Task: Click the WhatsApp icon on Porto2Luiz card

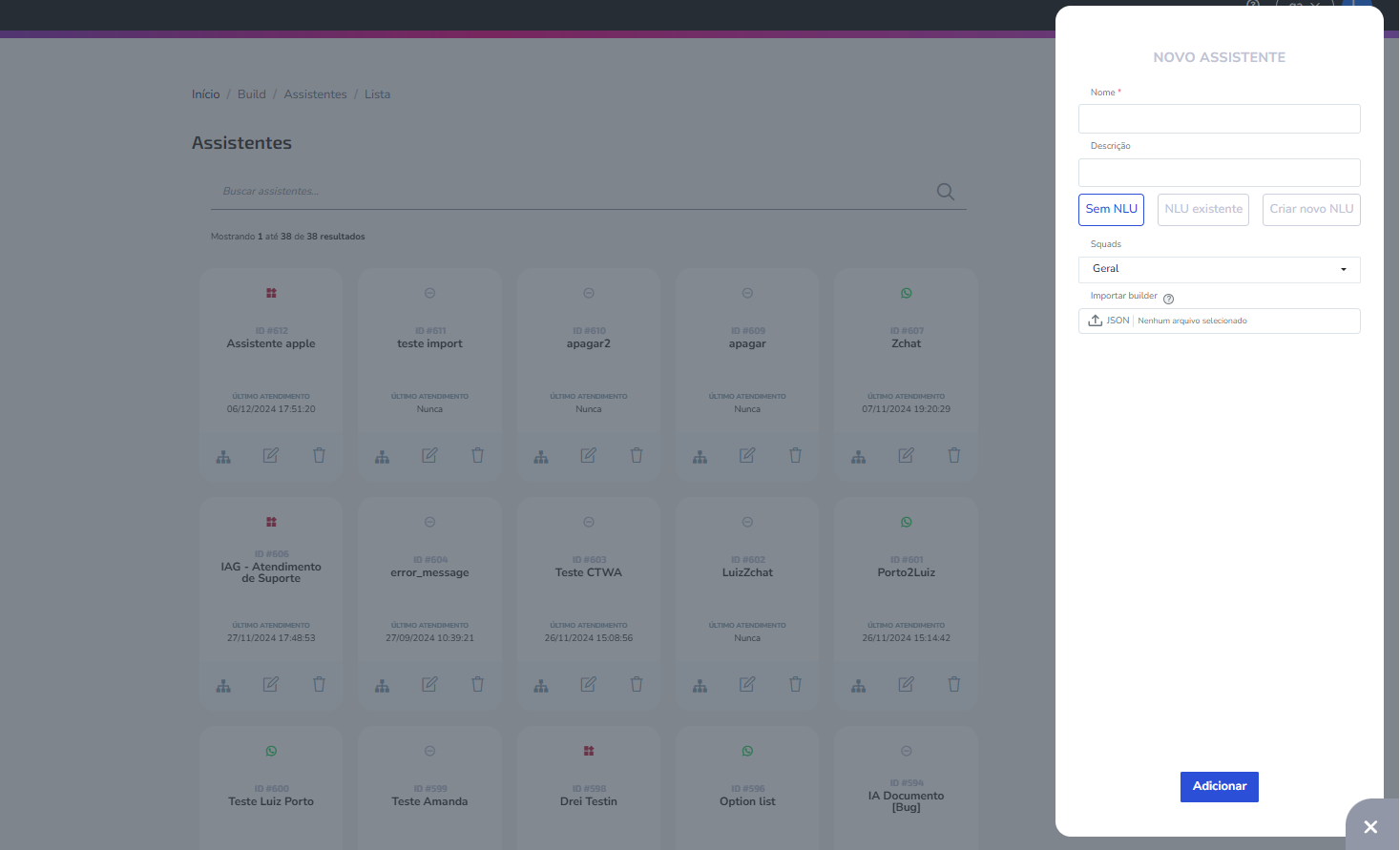Action: point(907,522)
